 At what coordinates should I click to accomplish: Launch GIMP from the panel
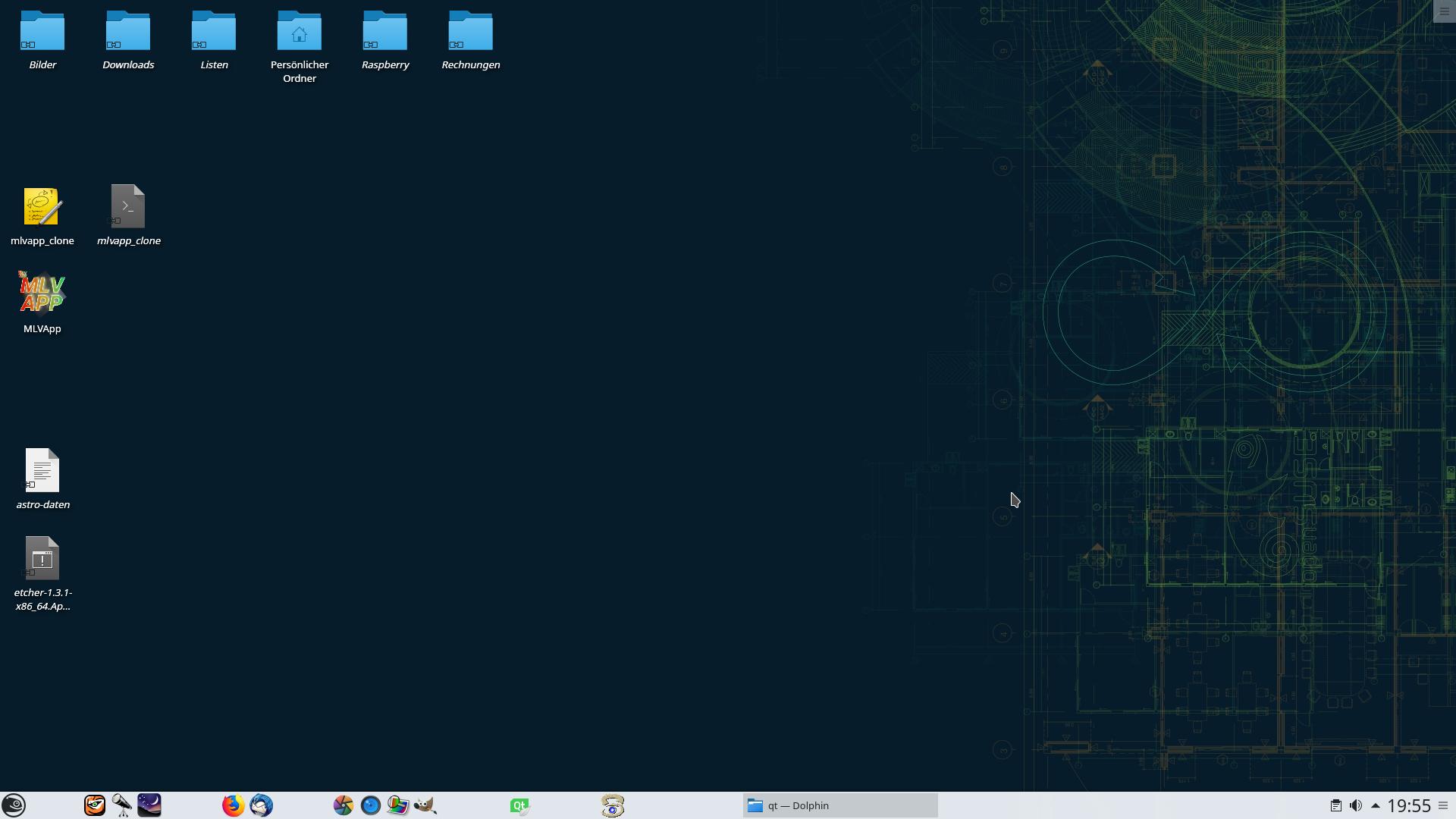click(x=425, y=805)
